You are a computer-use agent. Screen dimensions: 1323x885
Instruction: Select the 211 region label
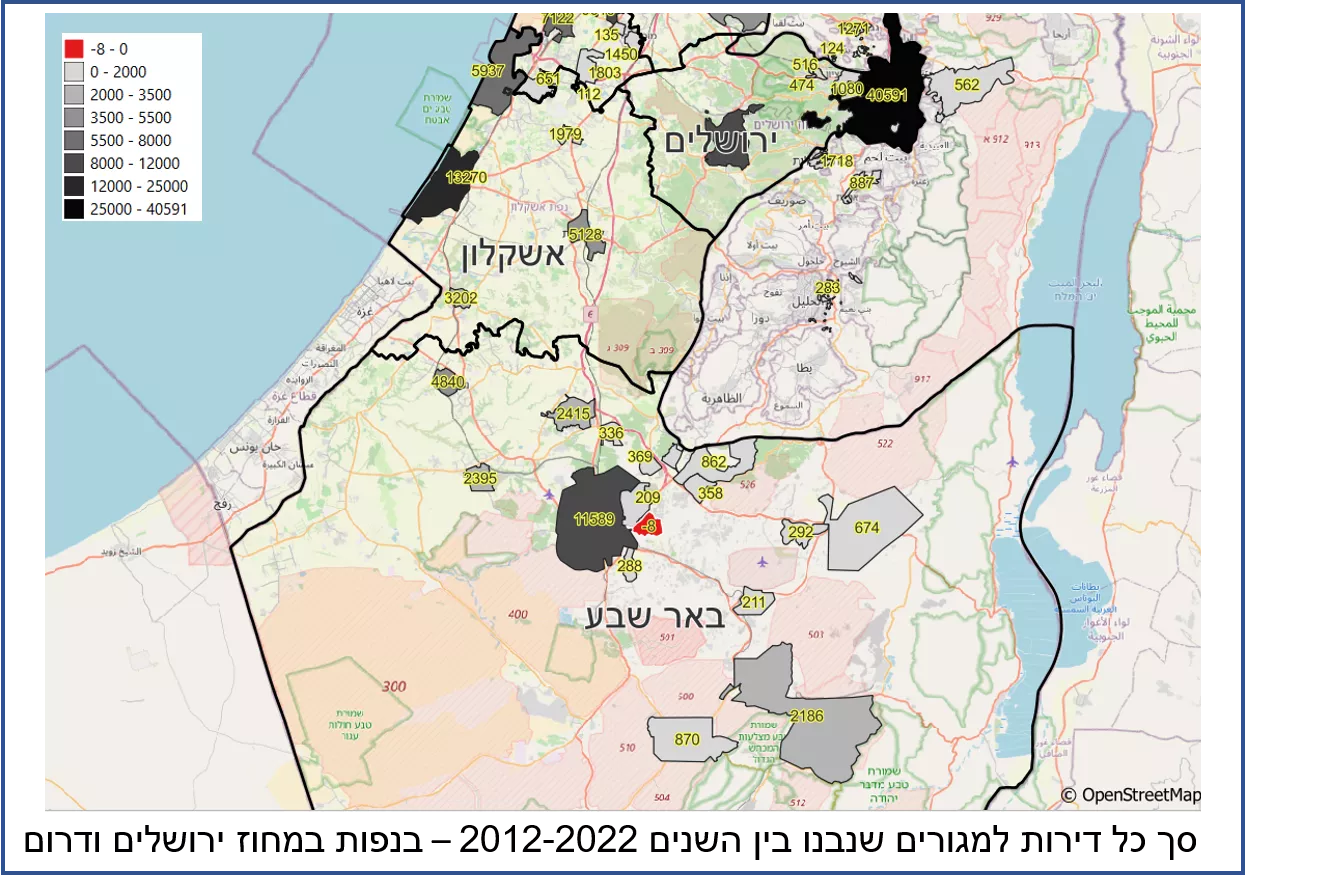tap(753, 602)
